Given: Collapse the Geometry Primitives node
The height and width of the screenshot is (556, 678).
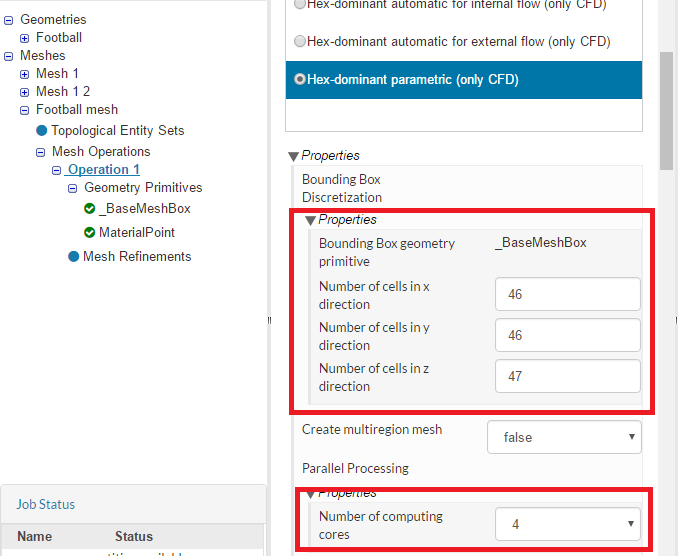Looking at the screenshot, I should 73,188.
